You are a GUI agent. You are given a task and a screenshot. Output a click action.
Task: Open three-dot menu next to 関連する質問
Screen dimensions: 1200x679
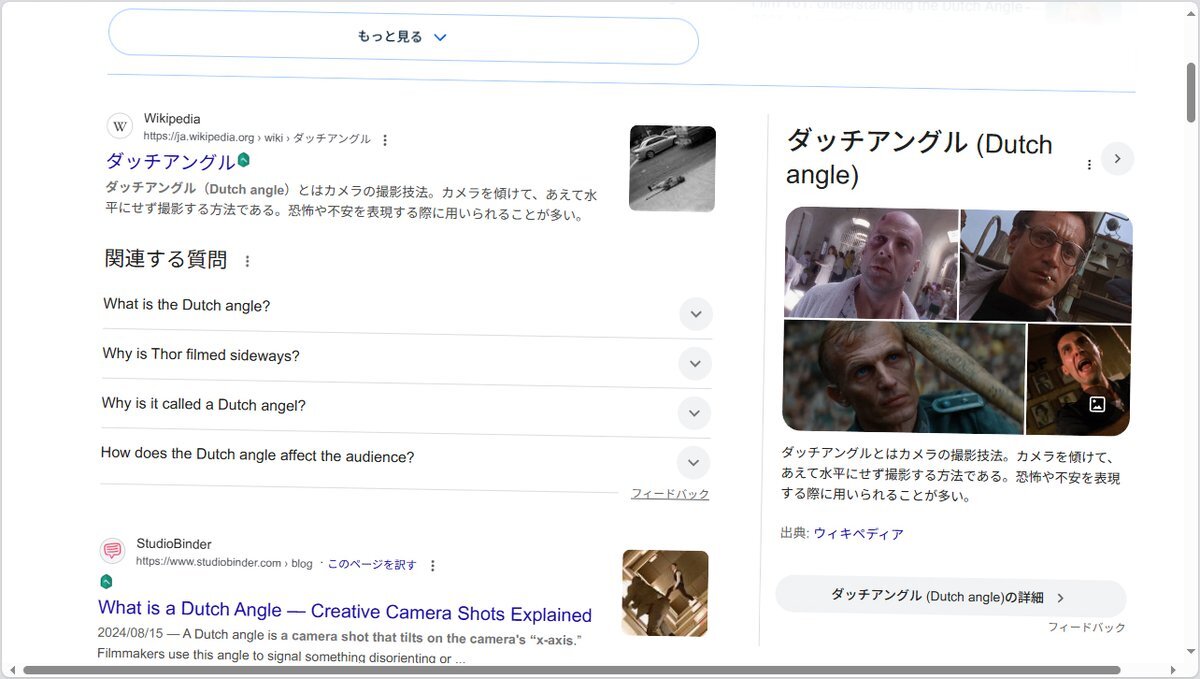click(247, 261)
